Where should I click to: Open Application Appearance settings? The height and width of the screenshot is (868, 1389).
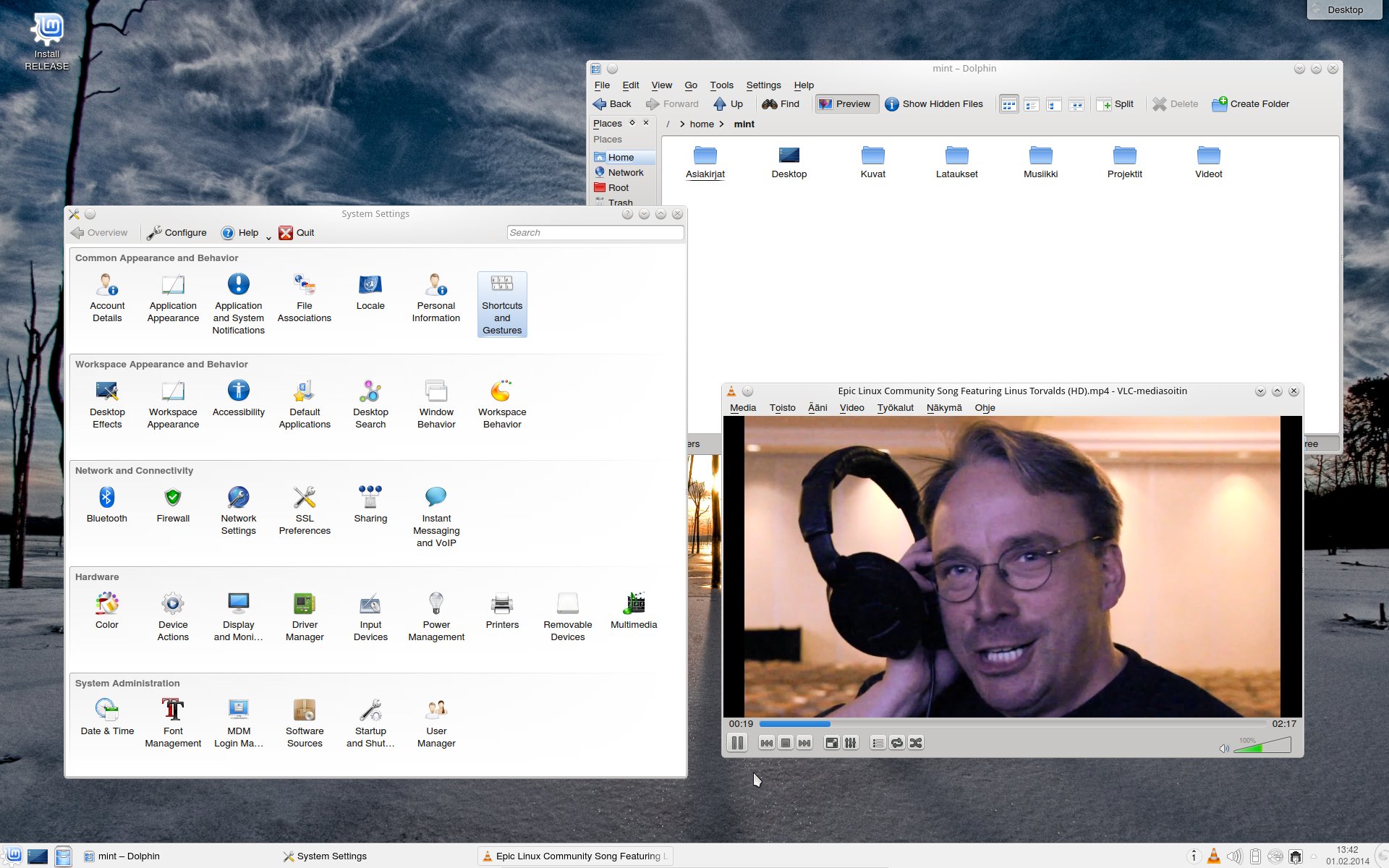click(173, 298)
